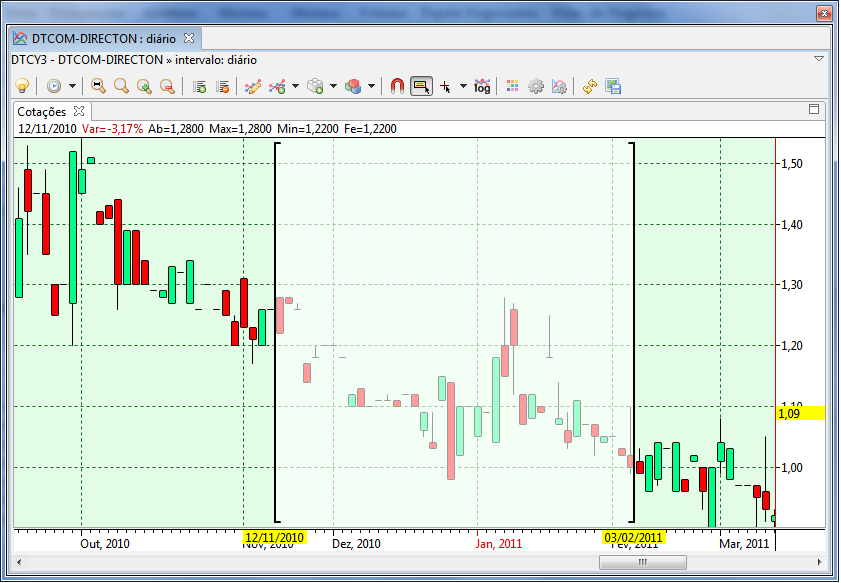Click the Out, 2010 axis label
841x583 pixels.
105,543
